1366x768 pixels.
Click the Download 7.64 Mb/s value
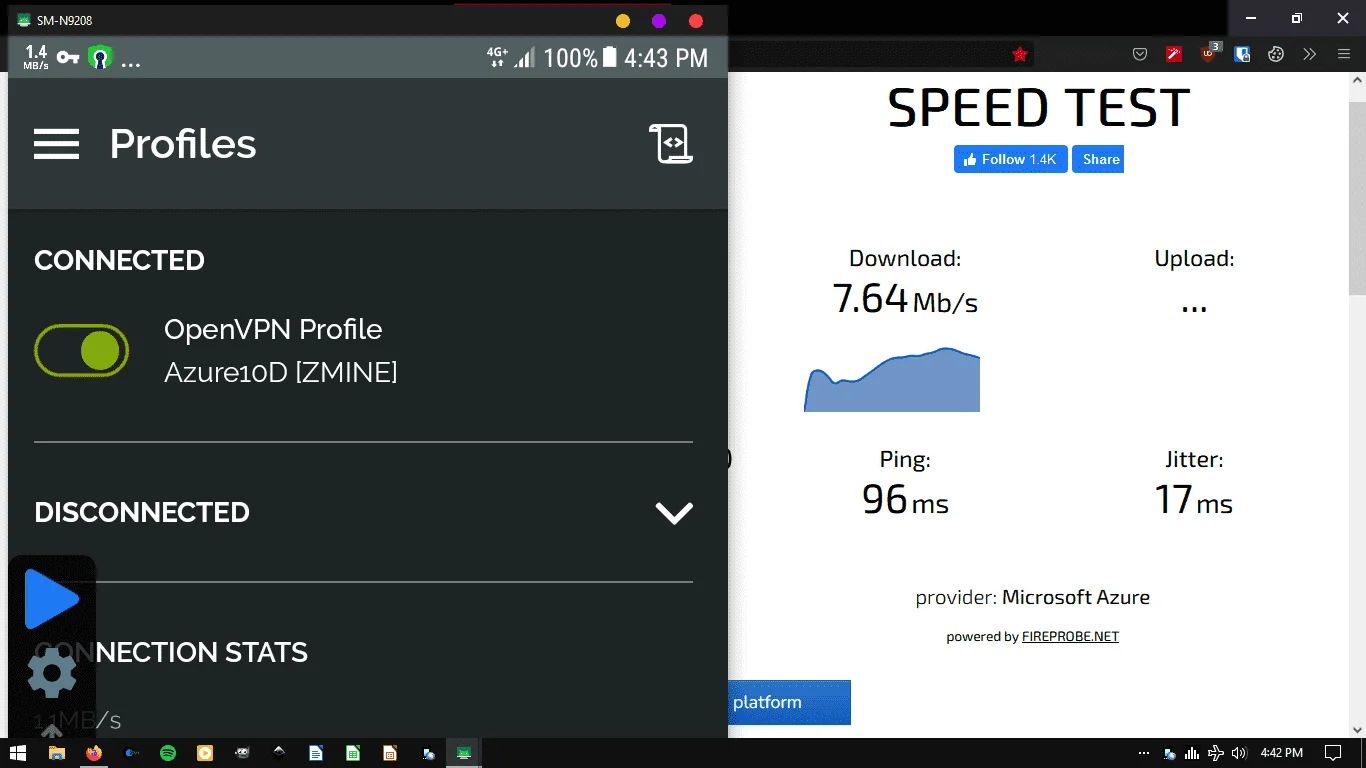point(905,299)
